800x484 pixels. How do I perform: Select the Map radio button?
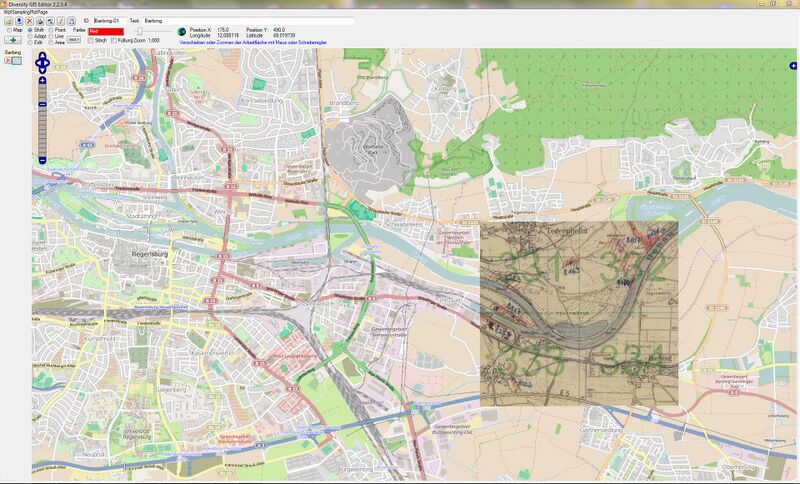click(9, 30)
